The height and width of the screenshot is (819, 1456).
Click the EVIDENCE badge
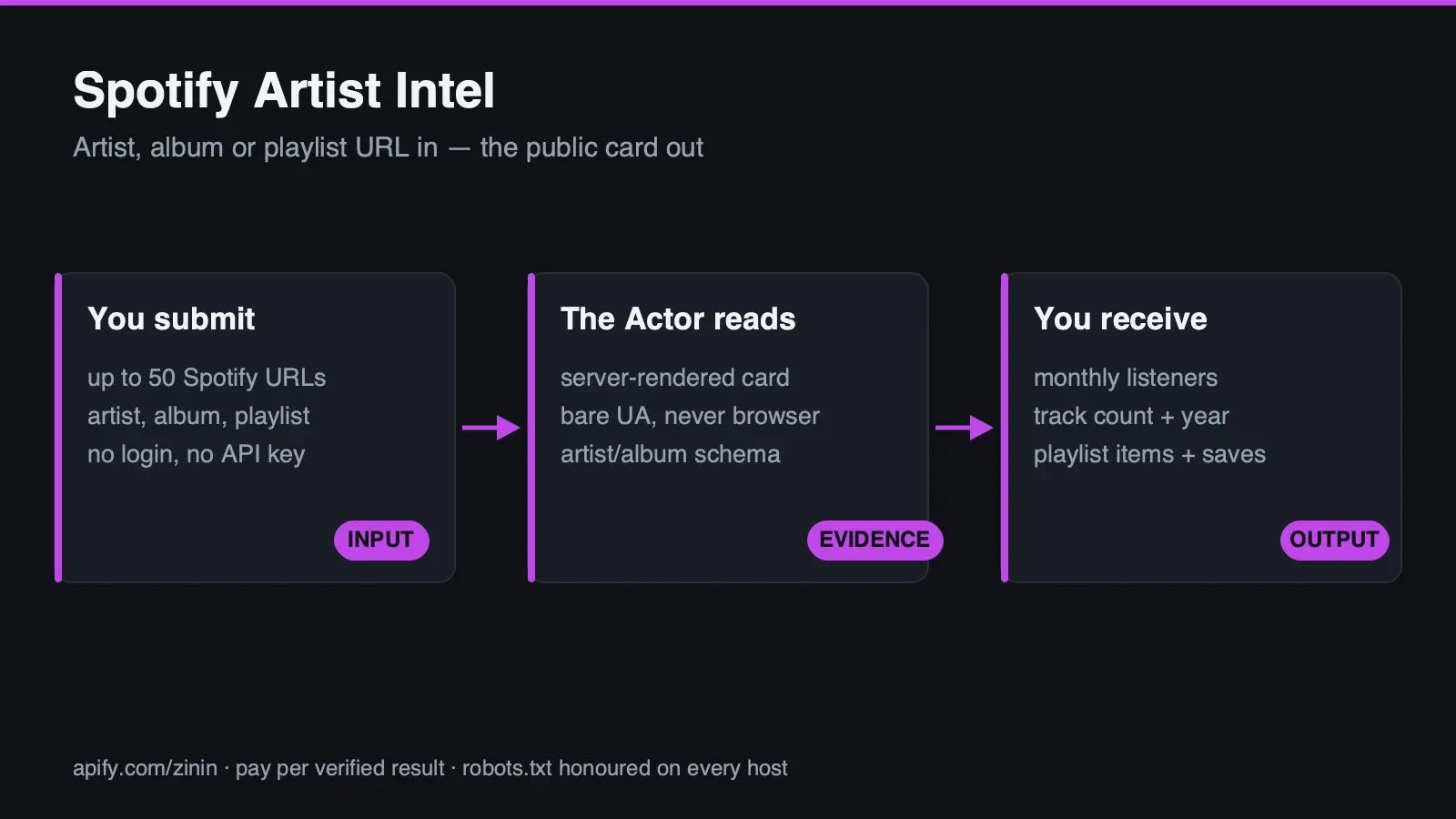[x=875, y=540]
